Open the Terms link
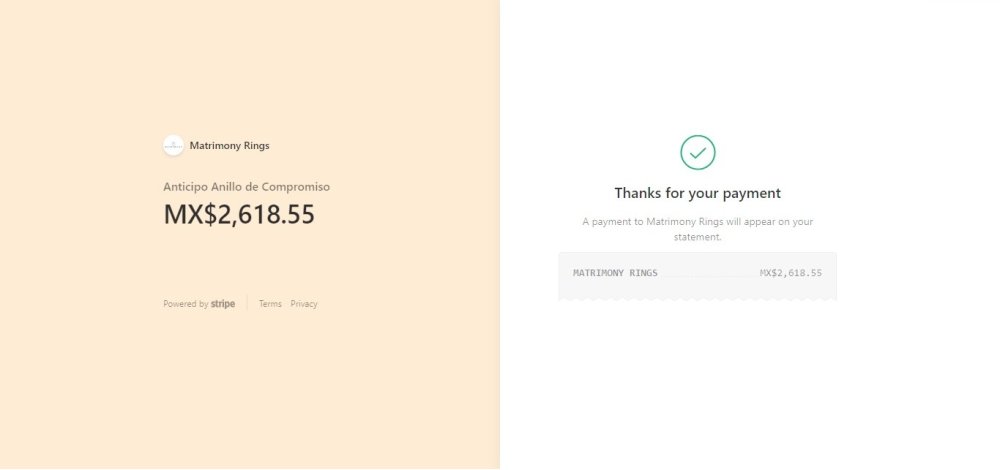The image size is (1000, 470). (270, 304)
